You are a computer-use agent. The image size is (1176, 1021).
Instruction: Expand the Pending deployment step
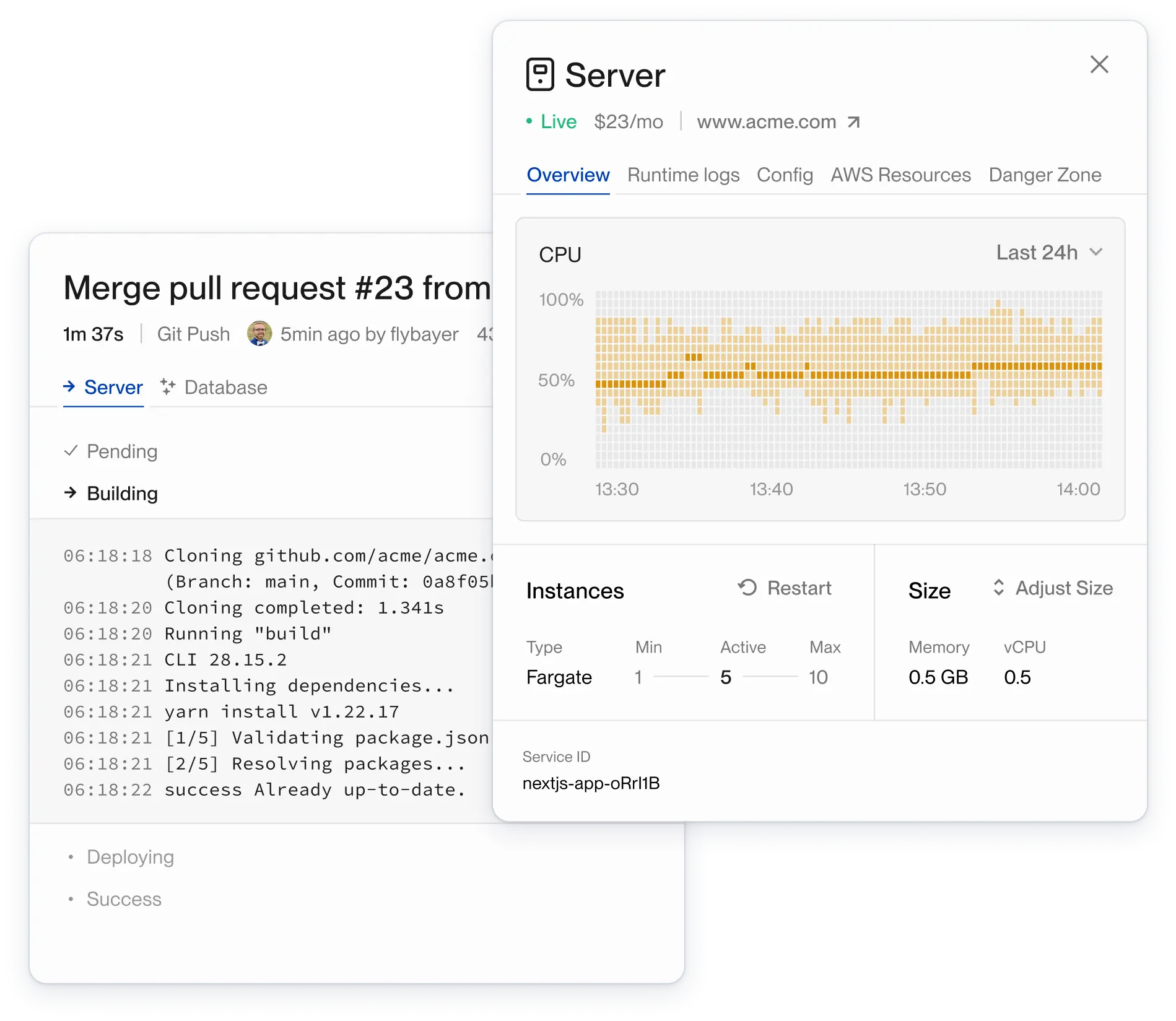(x=122, y=451)
